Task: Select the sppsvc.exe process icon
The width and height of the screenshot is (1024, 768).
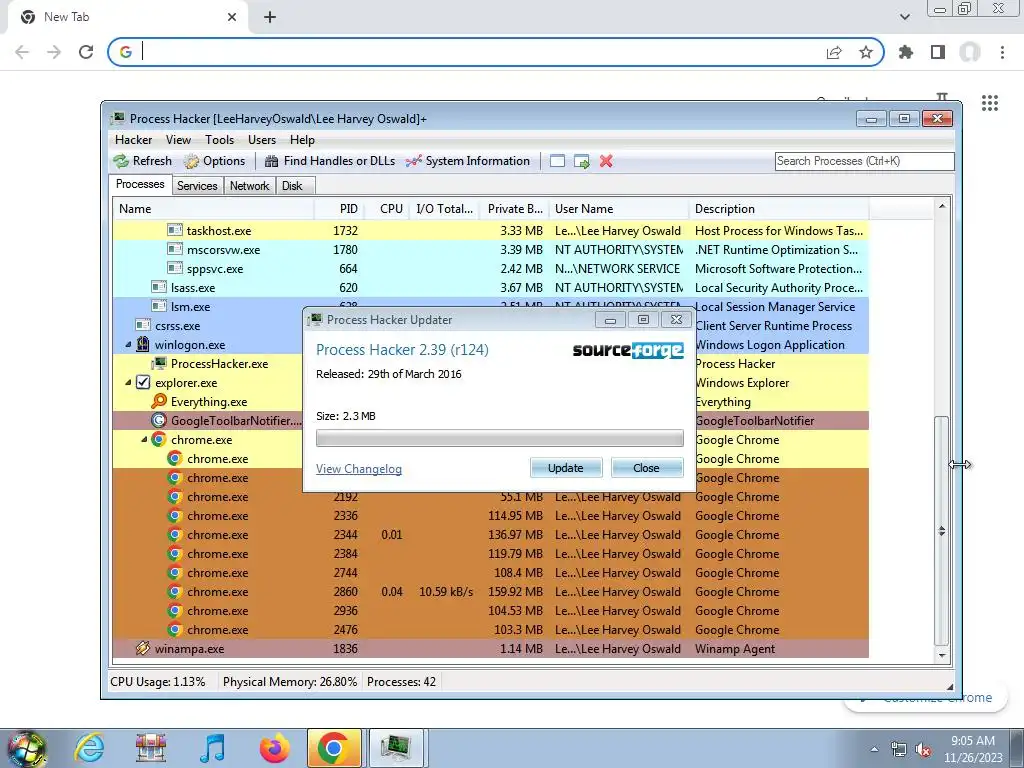Action: click(174, 268)
